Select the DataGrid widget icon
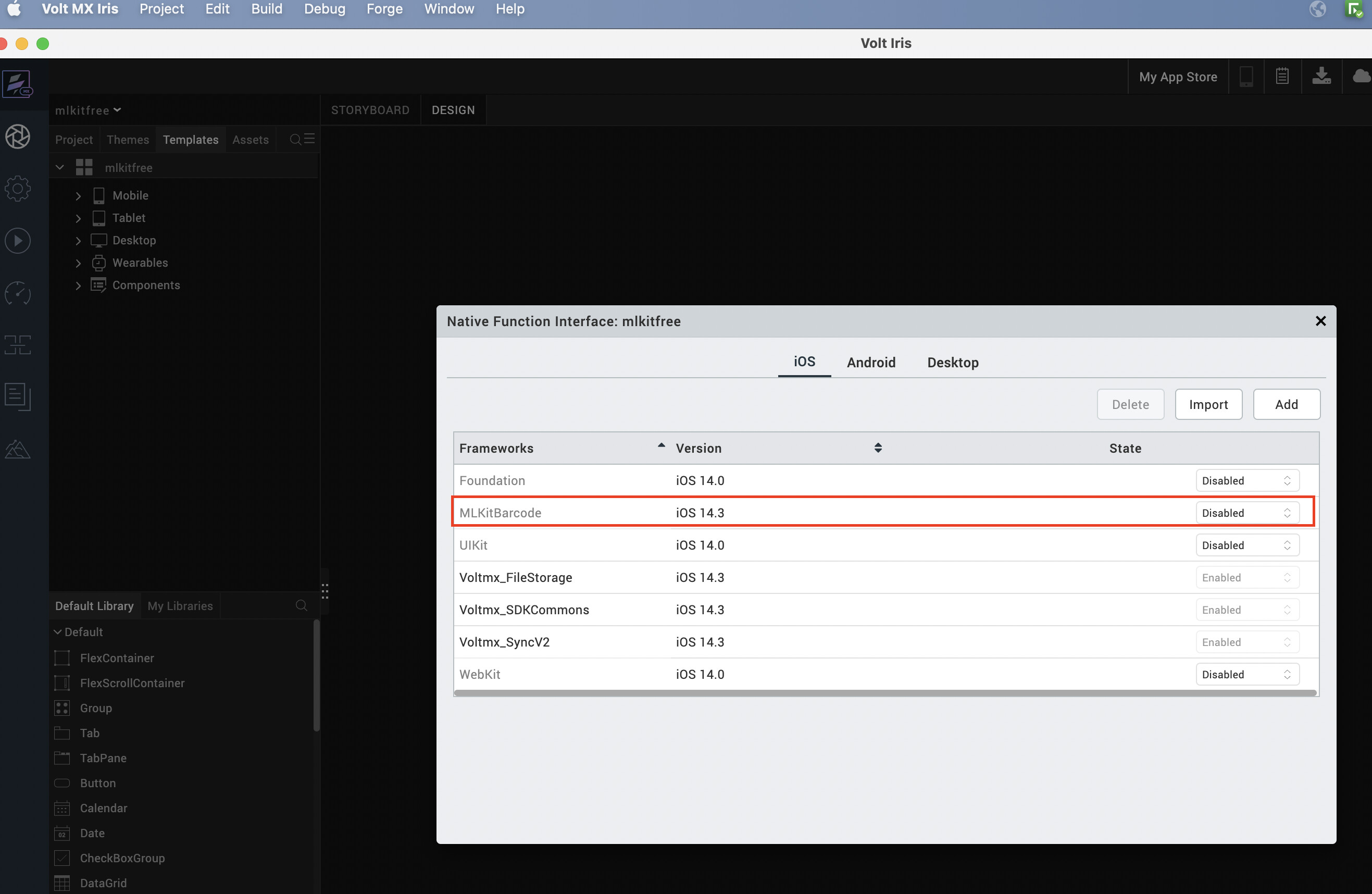This screenshot has height=894, width=1372. point(61,883)
